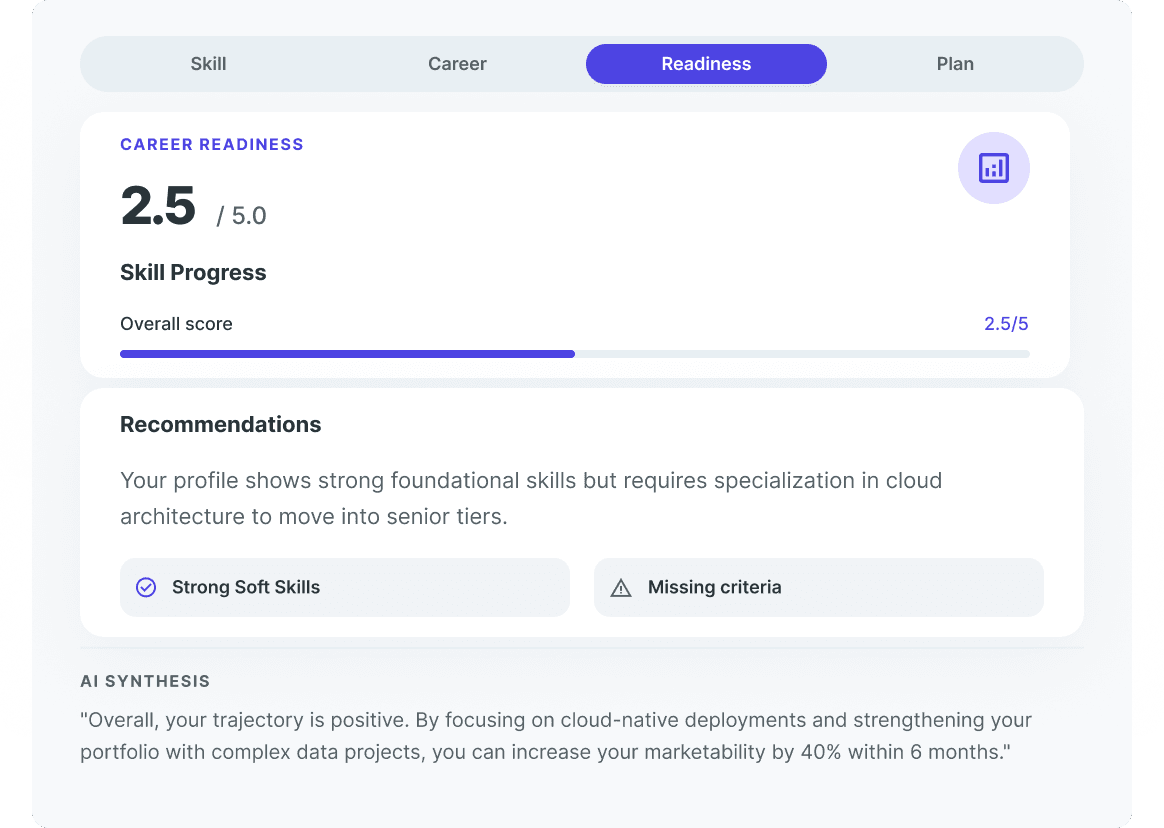Click the Overall score label
Image resolution: width=1164 pixels, height=828 pixels.
point(176,324)
